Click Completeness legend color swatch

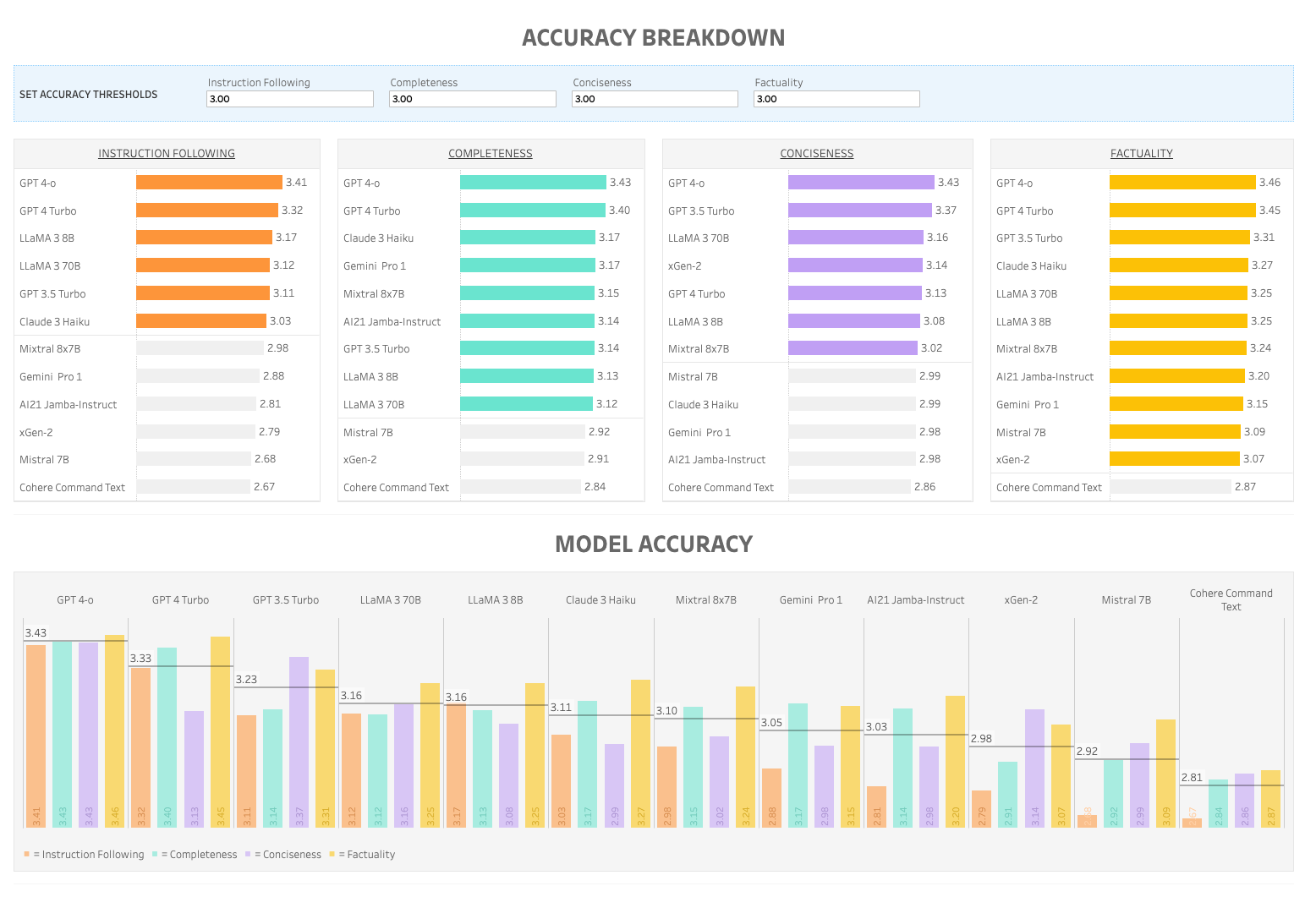(x=155, y=855)
